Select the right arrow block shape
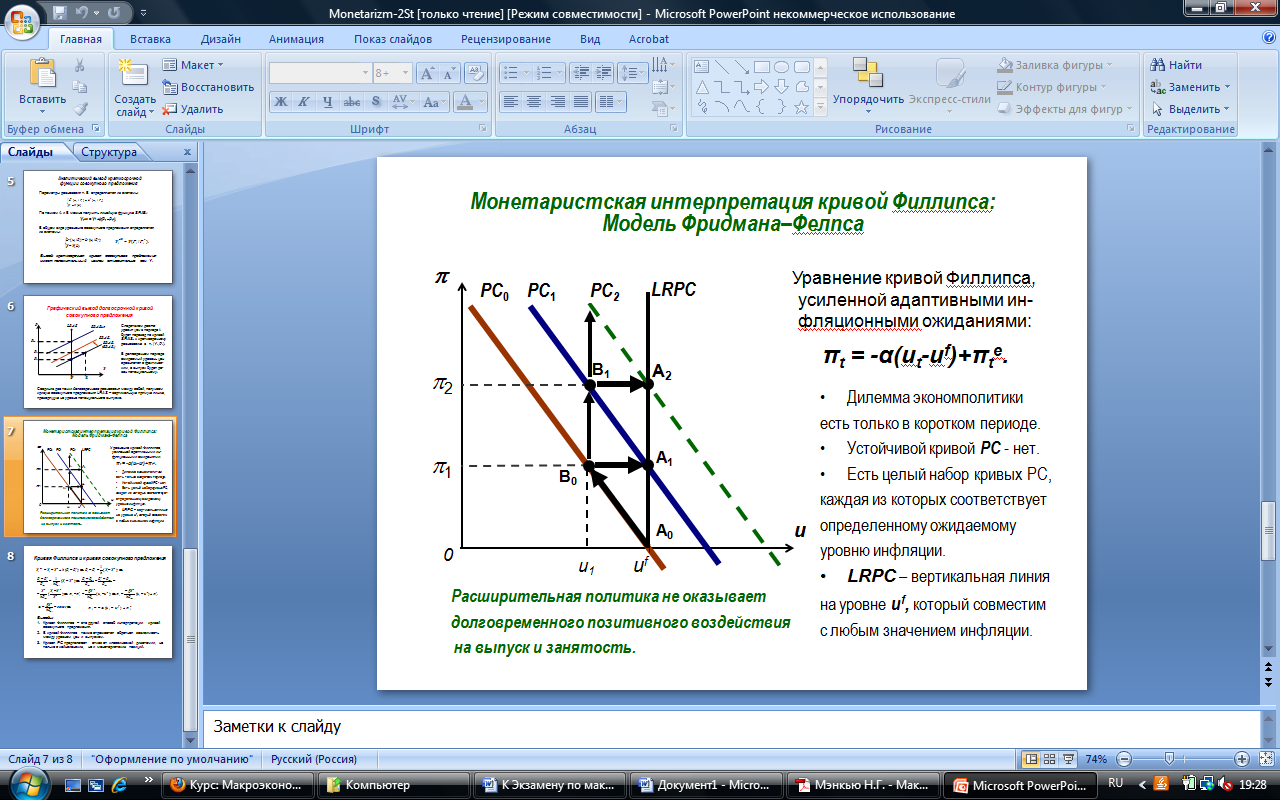The width and height of the screenshot is (1280, 800). coord(763,86)
